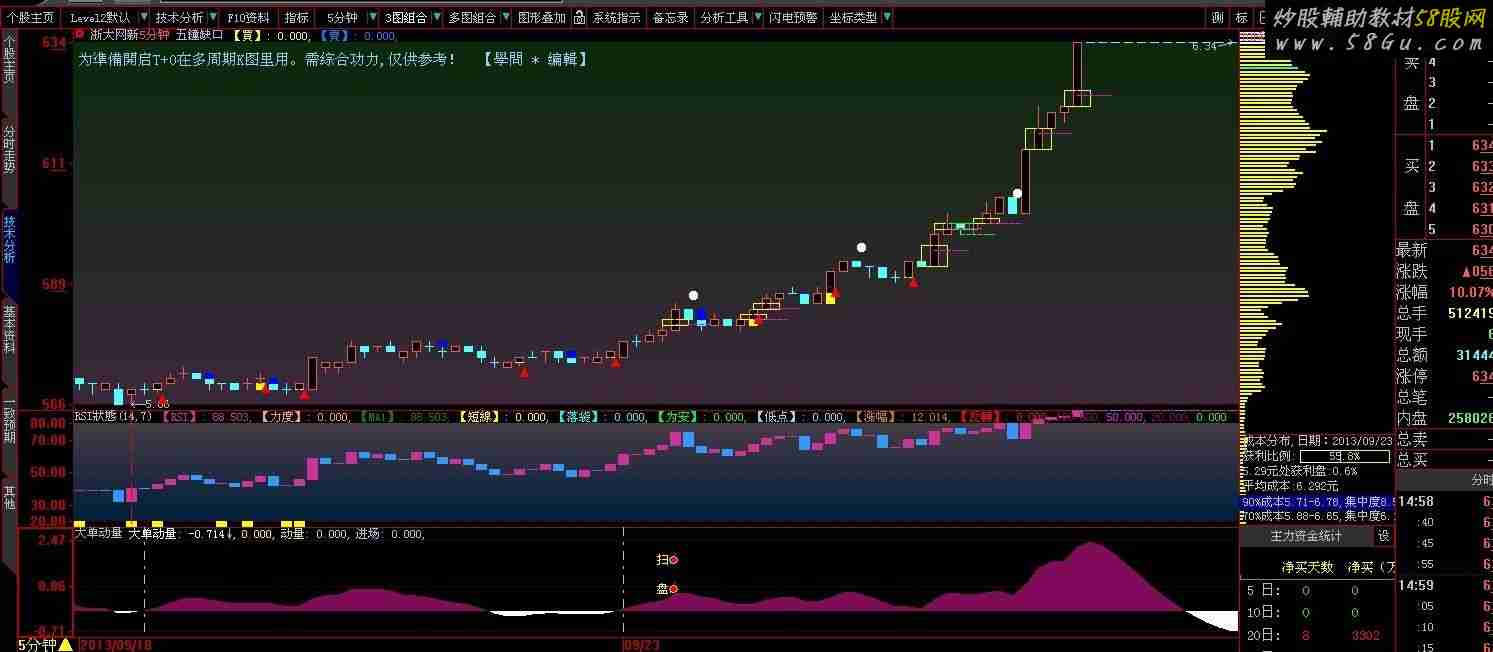Screen dimensions: 1493x652
Task: Click the 图形叠加 toolbar button
Action: point(541,17)
